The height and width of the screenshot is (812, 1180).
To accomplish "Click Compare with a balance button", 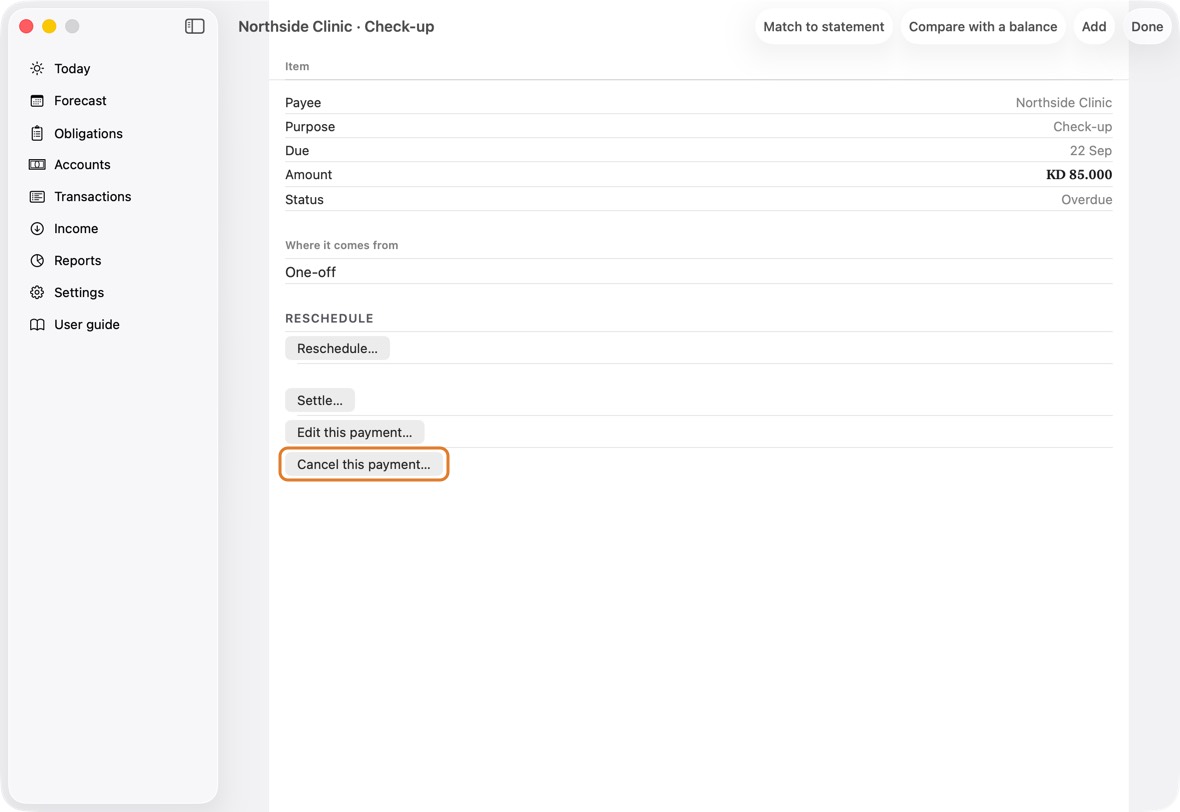I will (983, 26).
